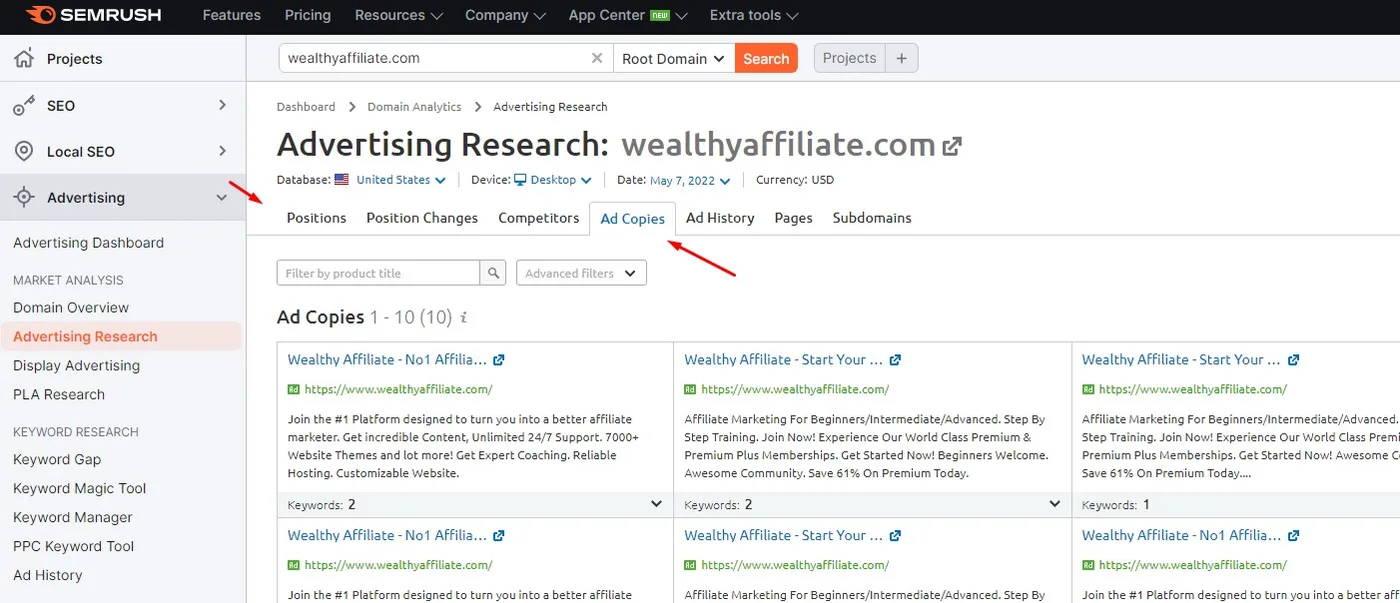Click the Local SEO pin icon
The width and height of the screenshot is (1400, 603).
[24, 151]
